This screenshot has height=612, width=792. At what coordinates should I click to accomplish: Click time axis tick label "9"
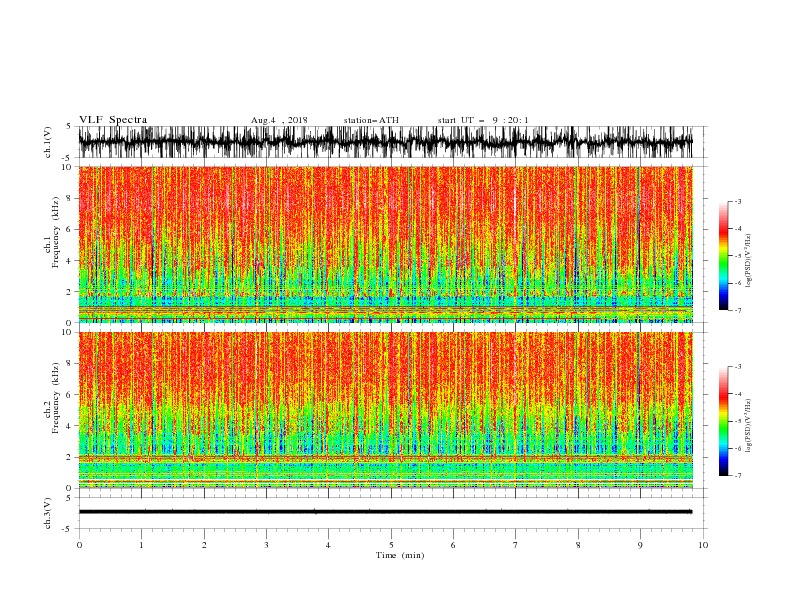(640, 545)
